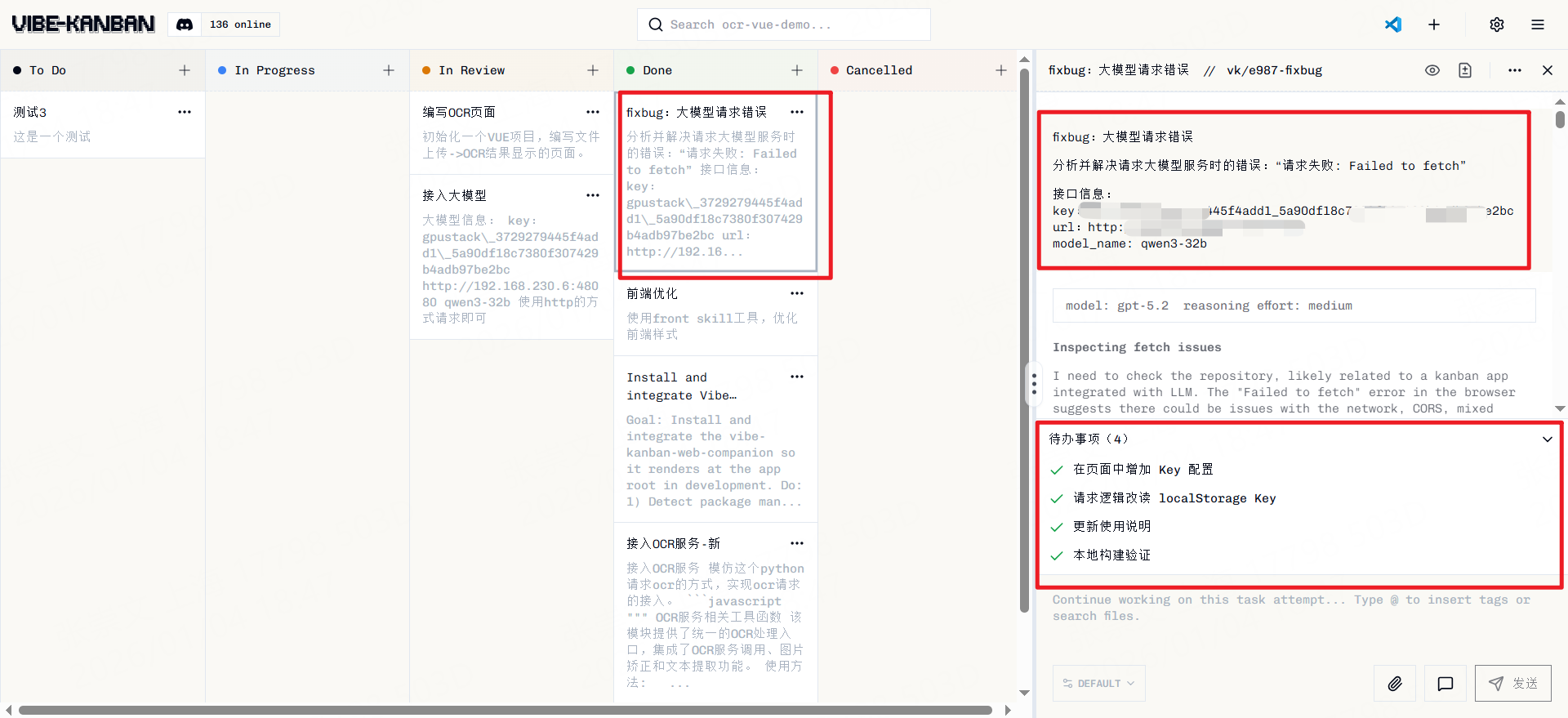The height and width of the screenshot is (718, 1568).
Task: Click horizontal scrollbar right arrow
Action: click(1008, 710)
